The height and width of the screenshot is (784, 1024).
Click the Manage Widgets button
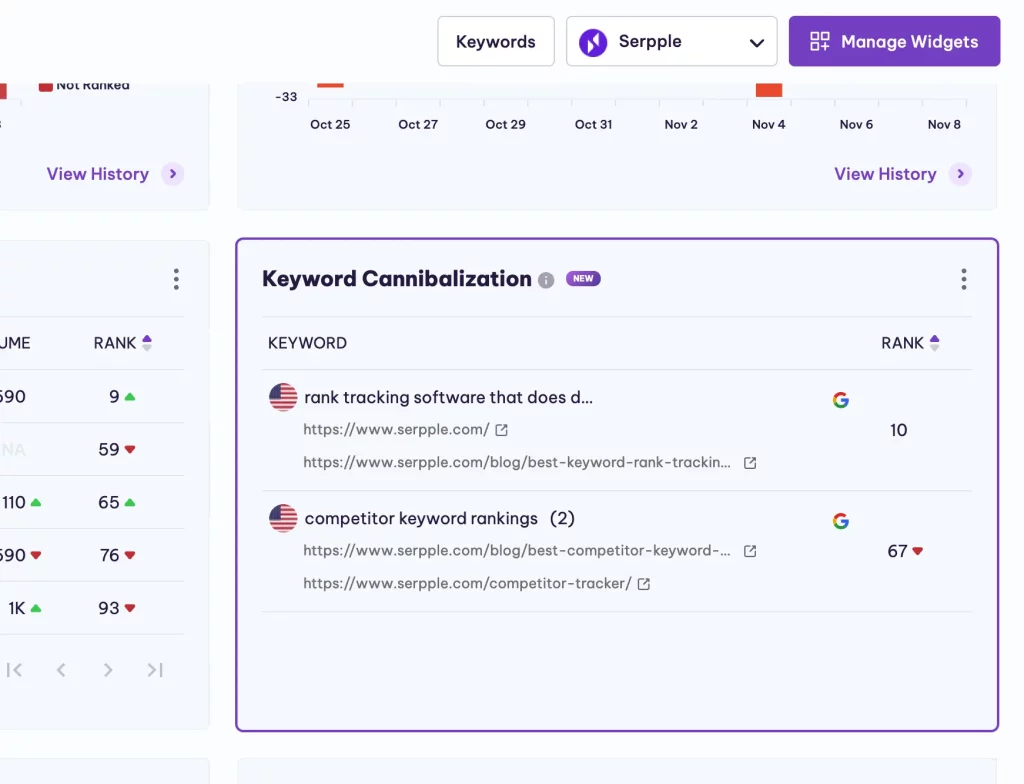[894, 41]
